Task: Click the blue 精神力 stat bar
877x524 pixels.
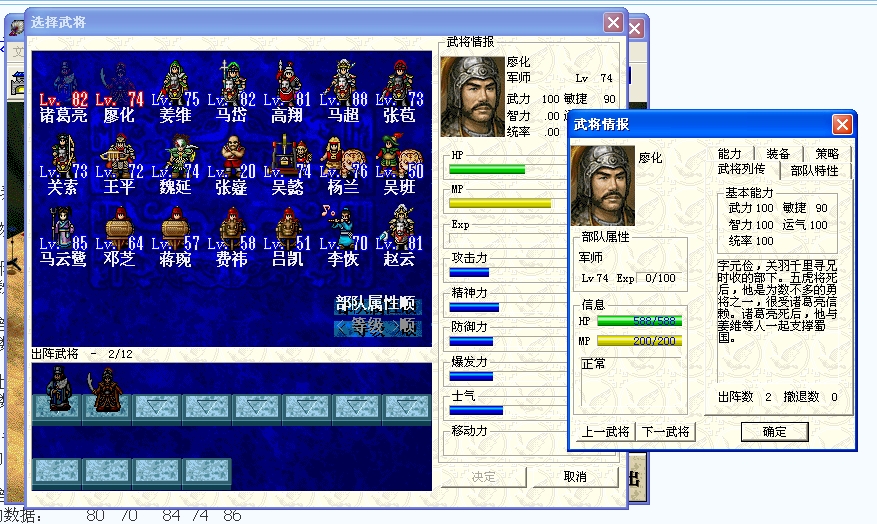Action: pyautogui.click(x=474, y=307)
